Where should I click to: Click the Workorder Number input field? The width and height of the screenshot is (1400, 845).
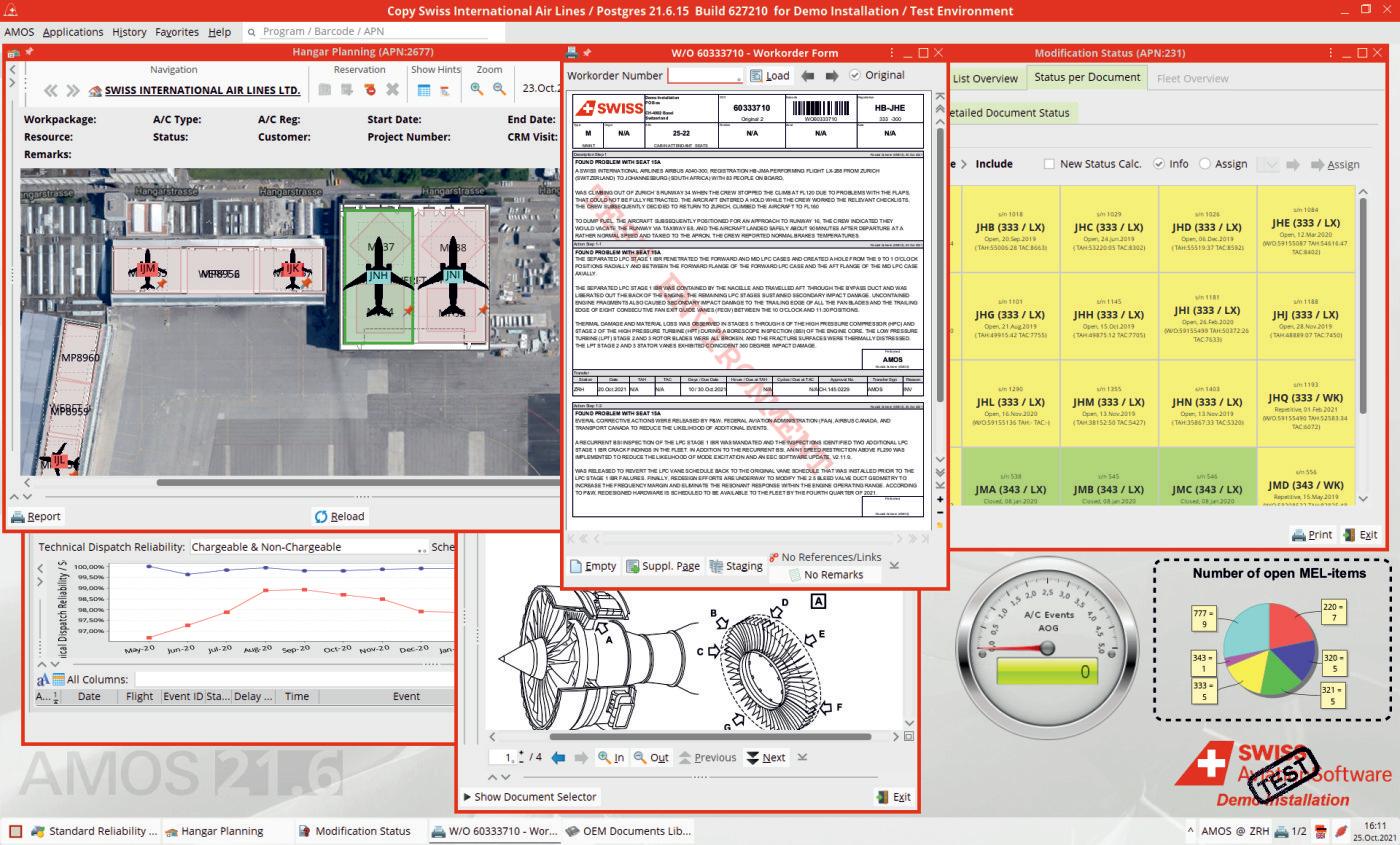coord(706,75)
